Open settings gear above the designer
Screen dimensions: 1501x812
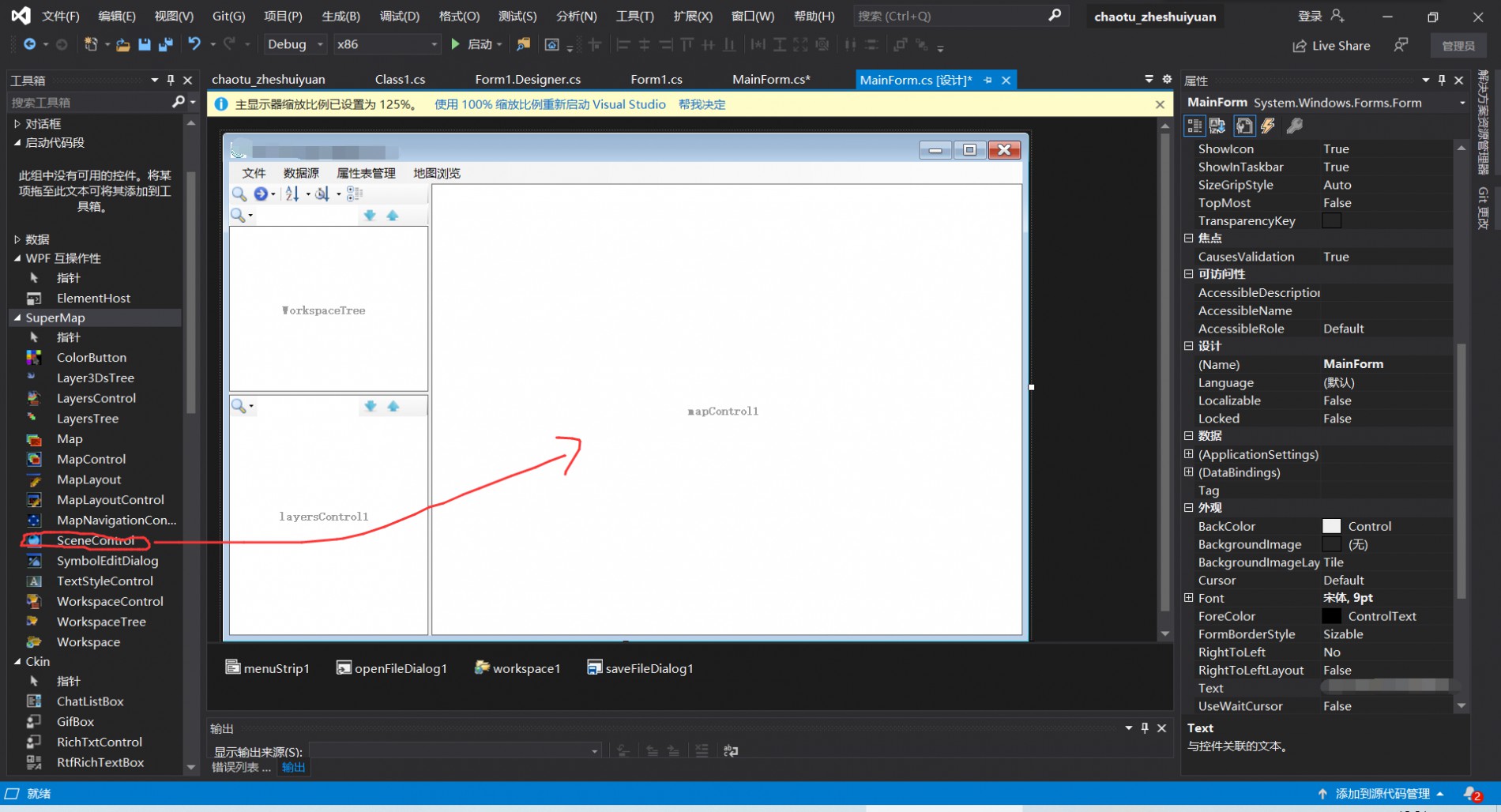(1167, 79)
